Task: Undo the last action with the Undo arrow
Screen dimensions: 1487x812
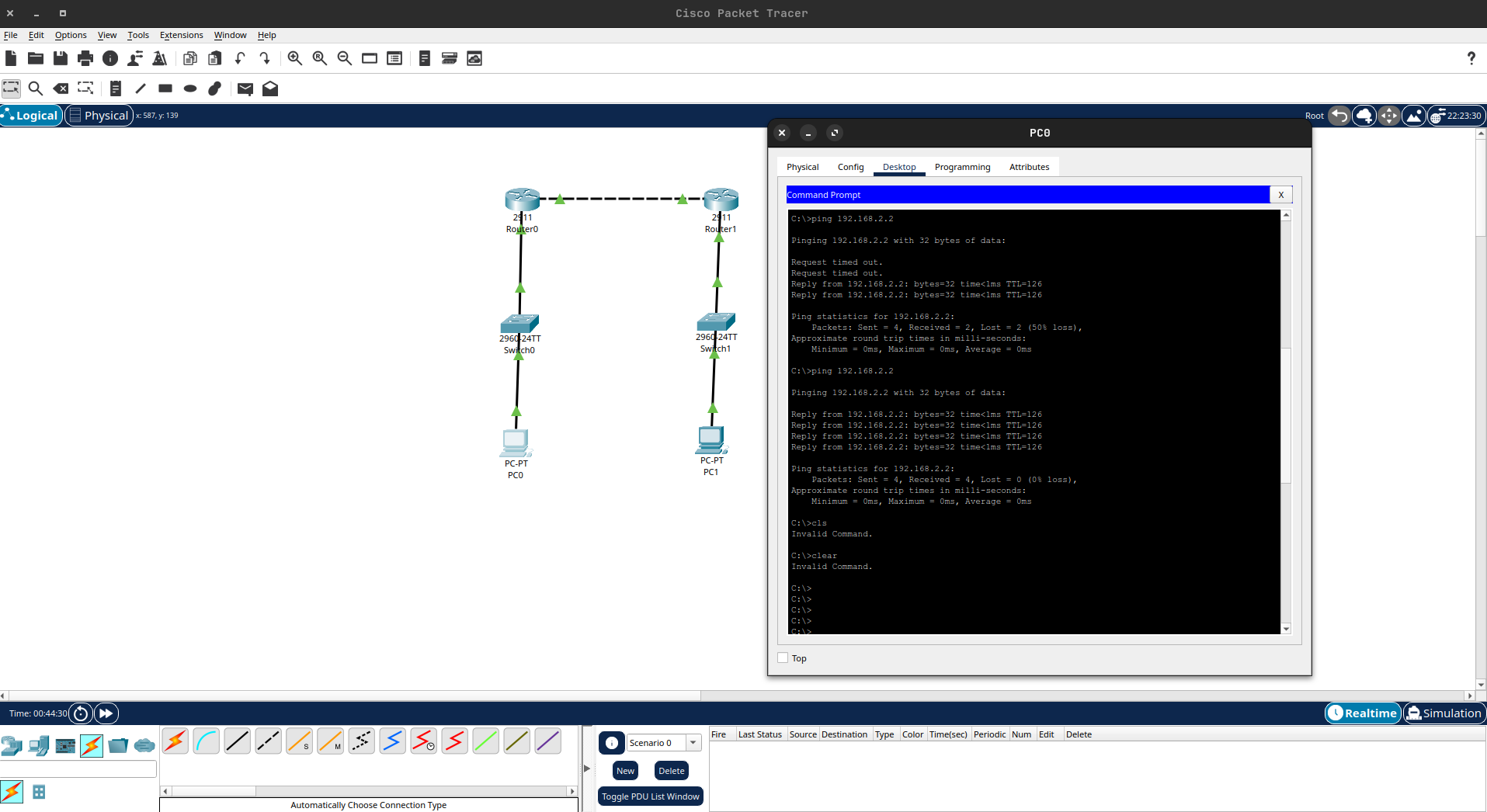Action: [240, 58]
